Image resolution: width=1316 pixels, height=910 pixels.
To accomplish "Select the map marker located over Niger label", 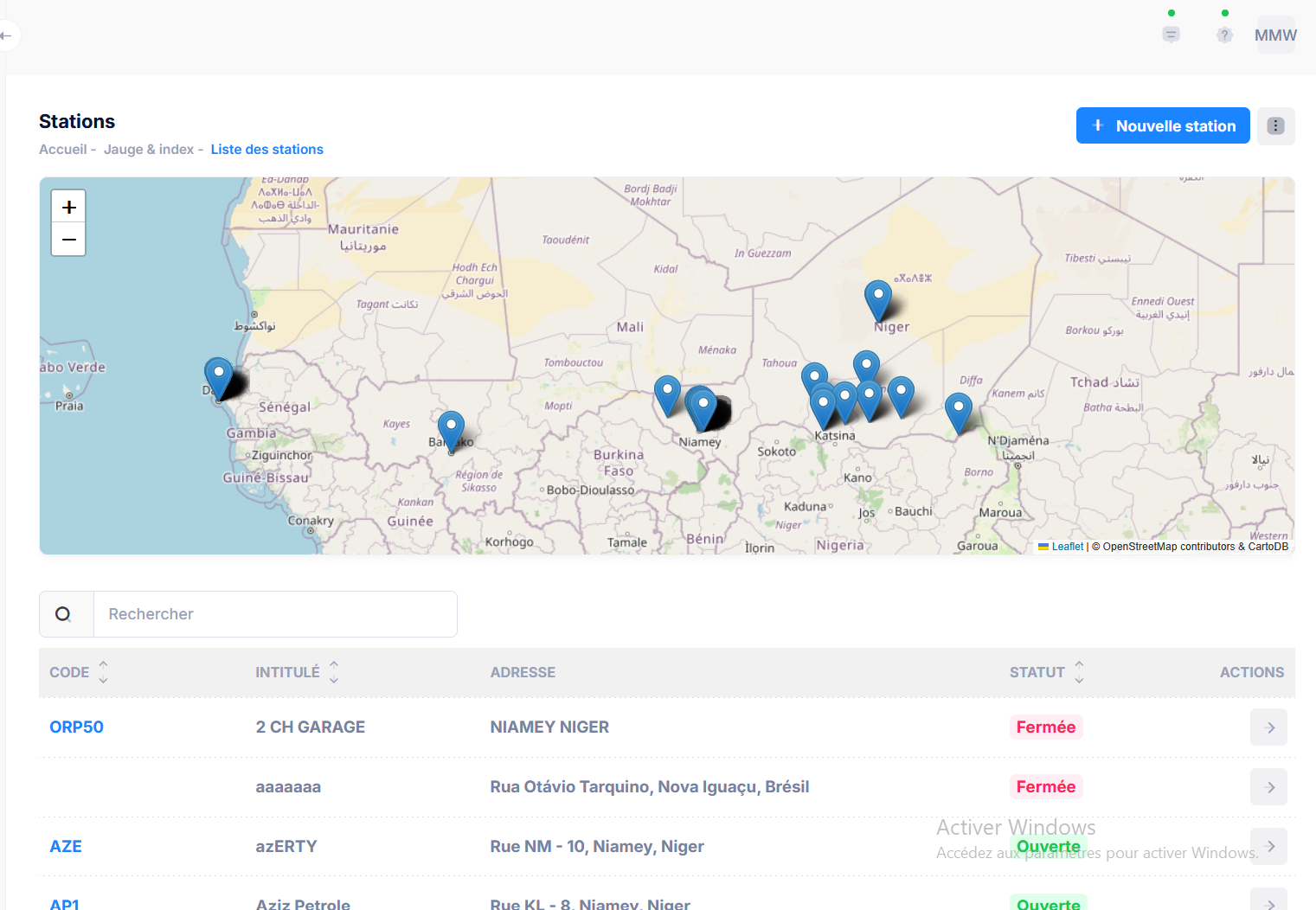I will 877,297.
